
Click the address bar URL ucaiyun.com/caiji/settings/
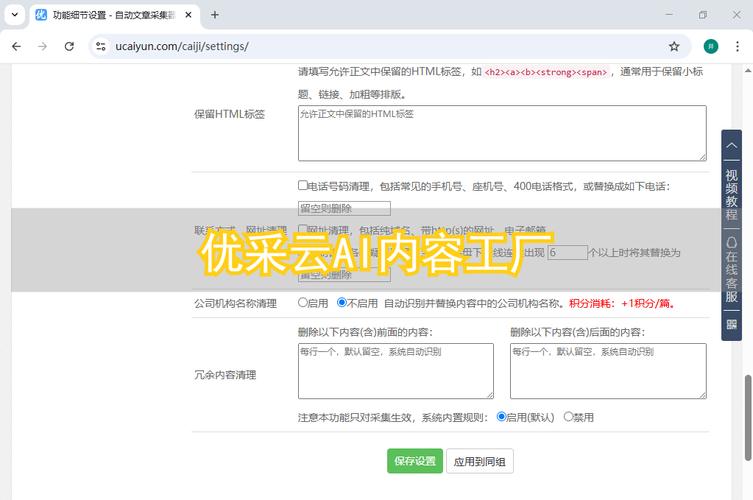182,47
